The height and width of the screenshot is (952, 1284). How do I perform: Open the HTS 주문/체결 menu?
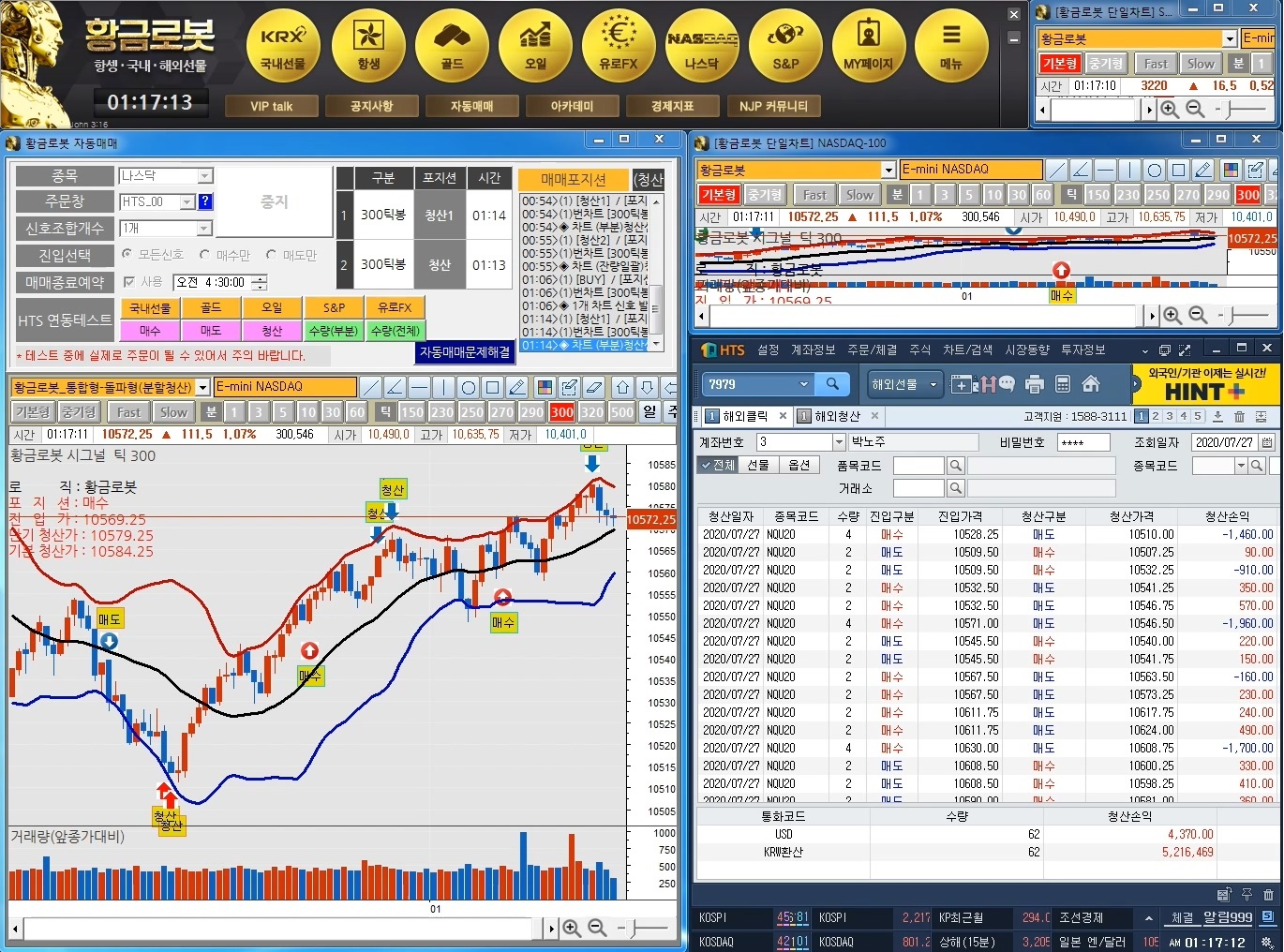pos(873,350)
